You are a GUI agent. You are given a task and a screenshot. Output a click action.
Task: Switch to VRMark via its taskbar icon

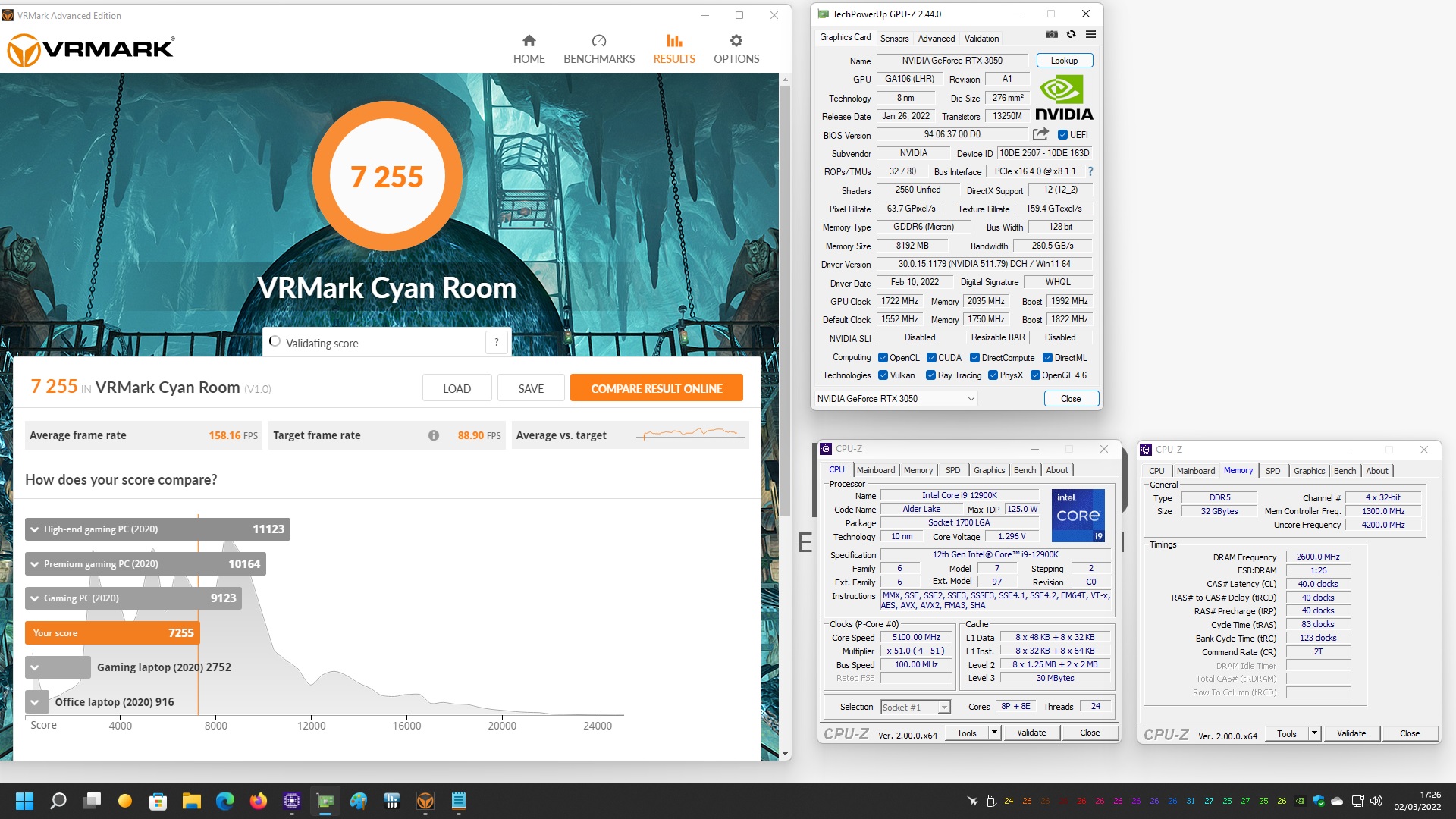coord(425,801)
